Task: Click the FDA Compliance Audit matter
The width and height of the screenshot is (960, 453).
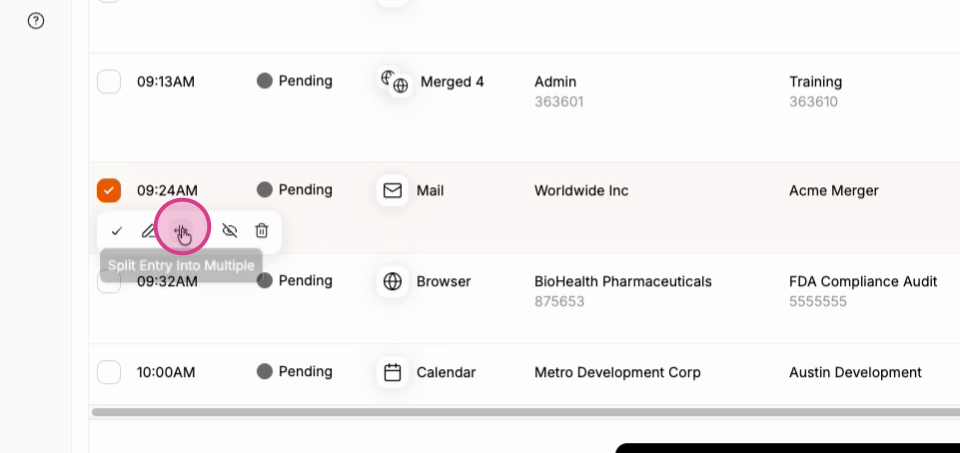Action: click(863, 281)
